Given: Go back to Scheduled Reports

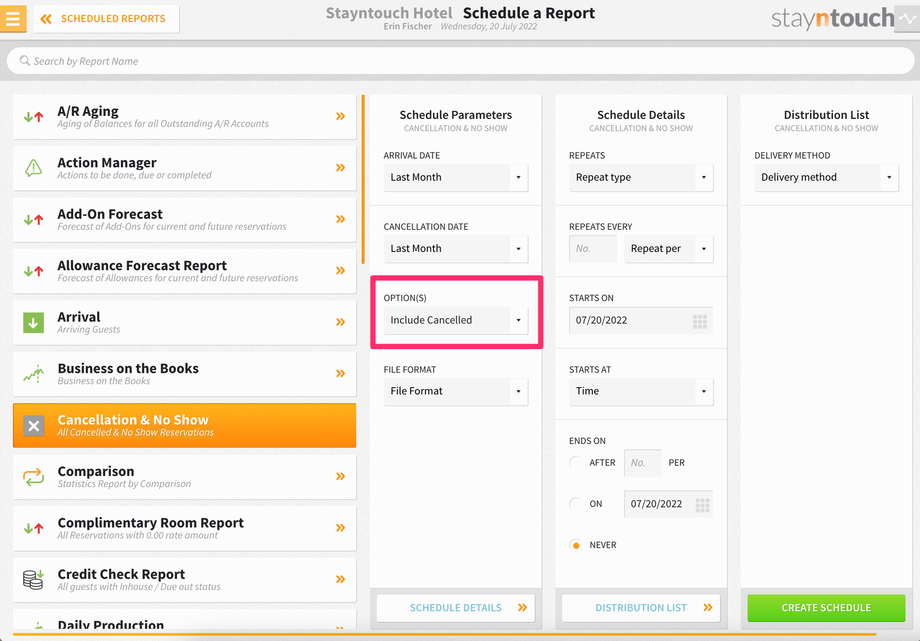Looking at the screenshot, I should pos(106,19).
